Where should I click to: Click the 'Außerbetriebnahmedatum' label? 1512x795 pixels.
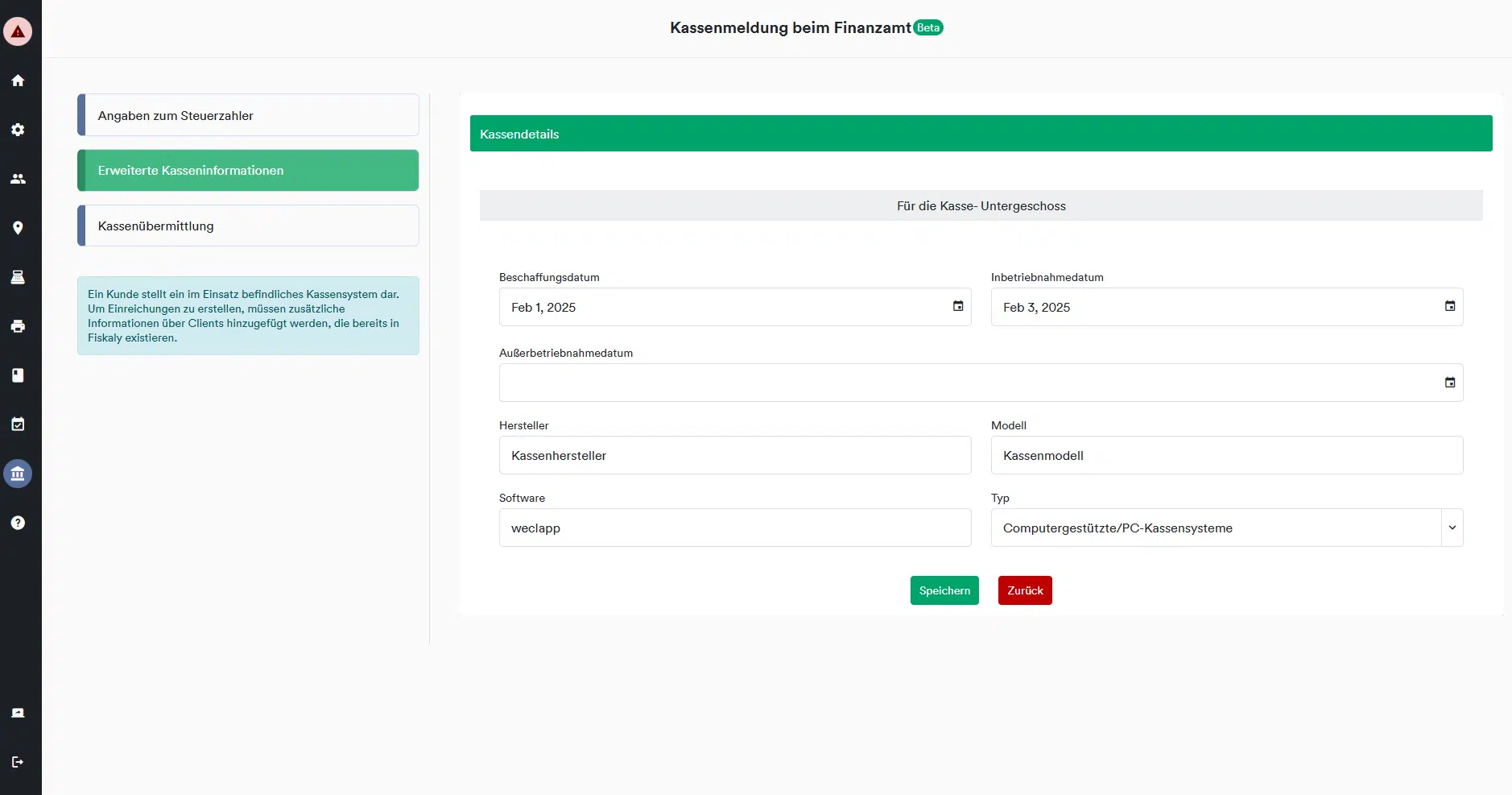point(566,353)
